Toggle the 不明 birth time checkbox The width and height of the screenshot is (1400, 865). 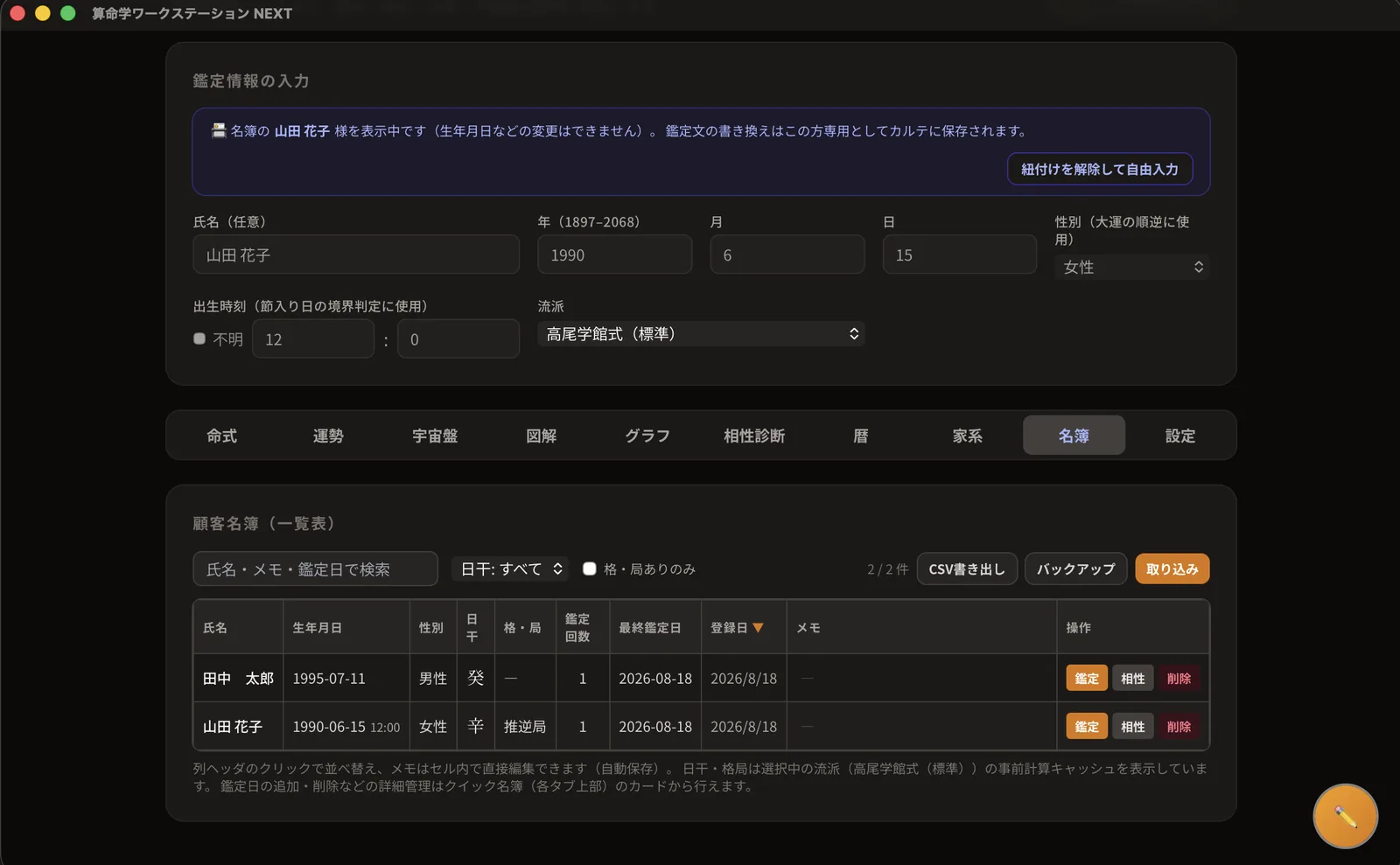(199, 338)
